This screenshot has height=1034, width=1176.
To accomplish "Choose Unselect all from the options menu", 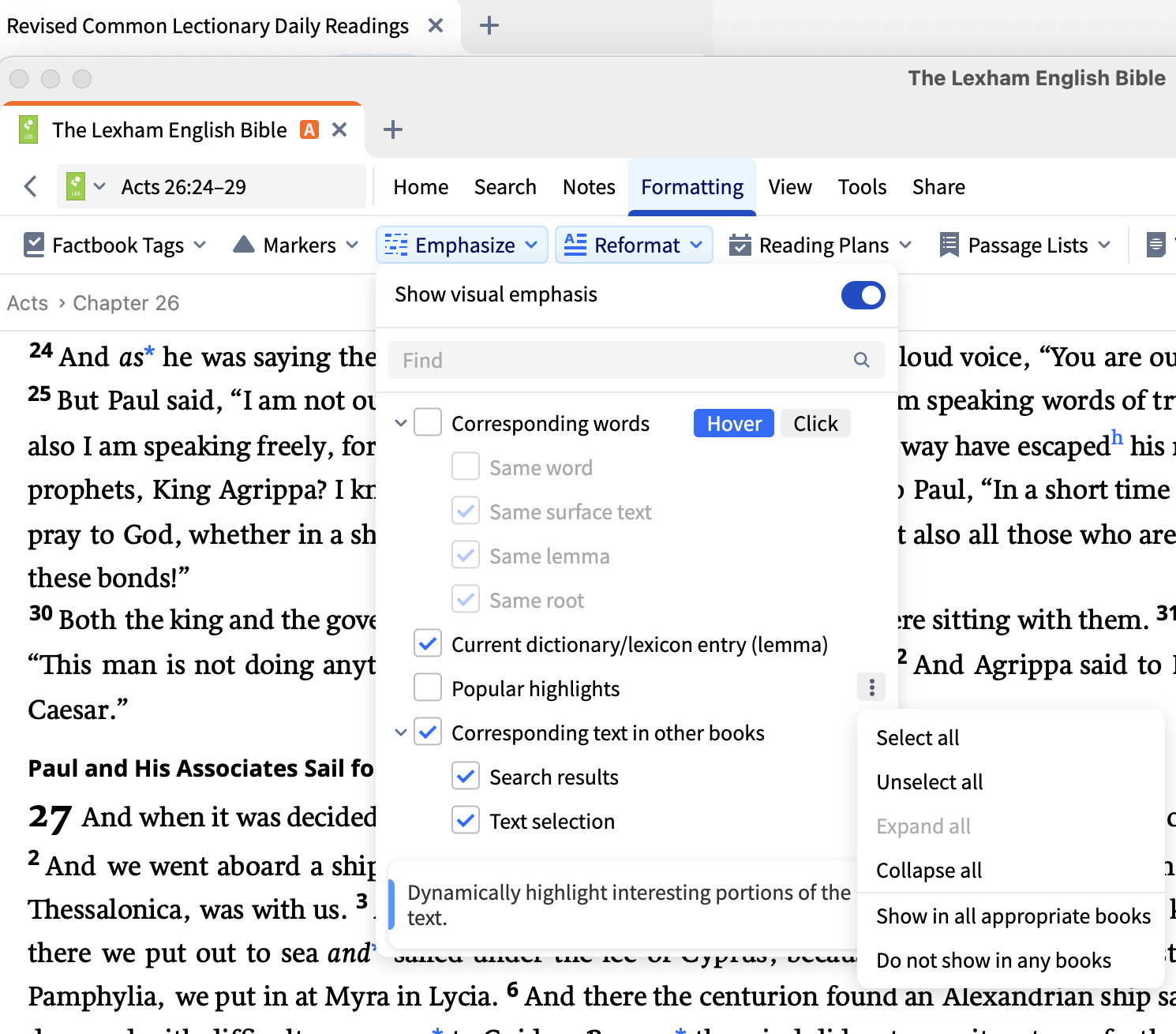I will tap(1010, 782).
